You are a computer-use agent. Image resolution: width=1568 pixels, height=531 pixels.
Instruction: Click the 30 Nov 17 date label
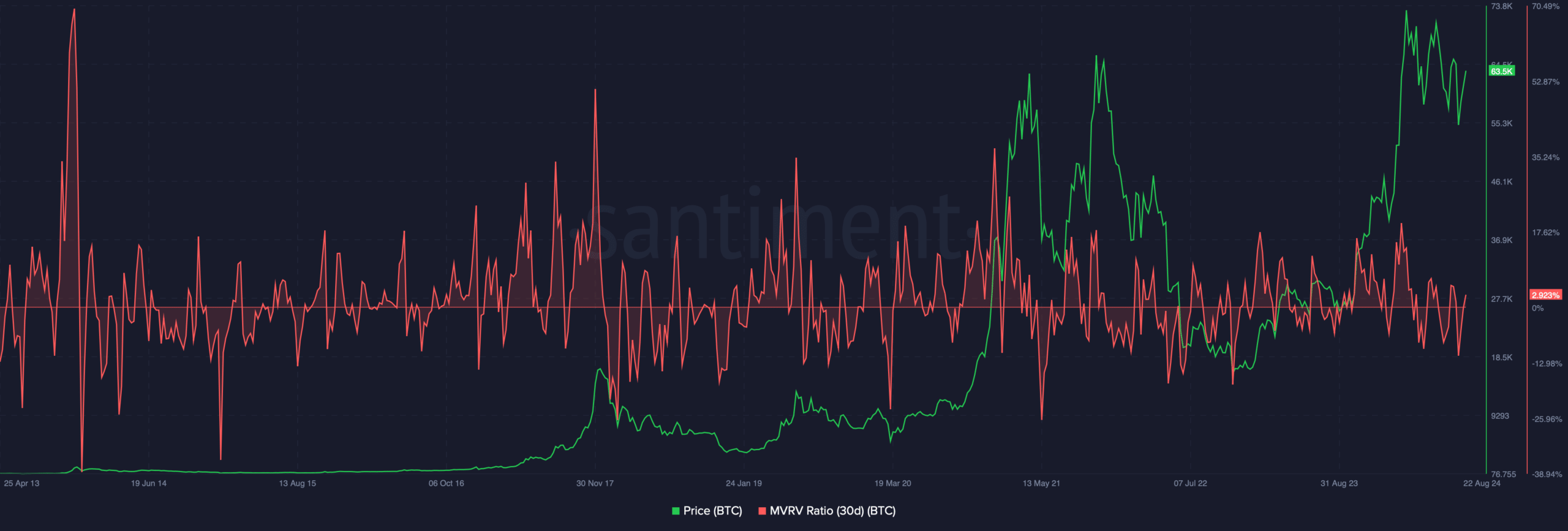coord(595,483)
